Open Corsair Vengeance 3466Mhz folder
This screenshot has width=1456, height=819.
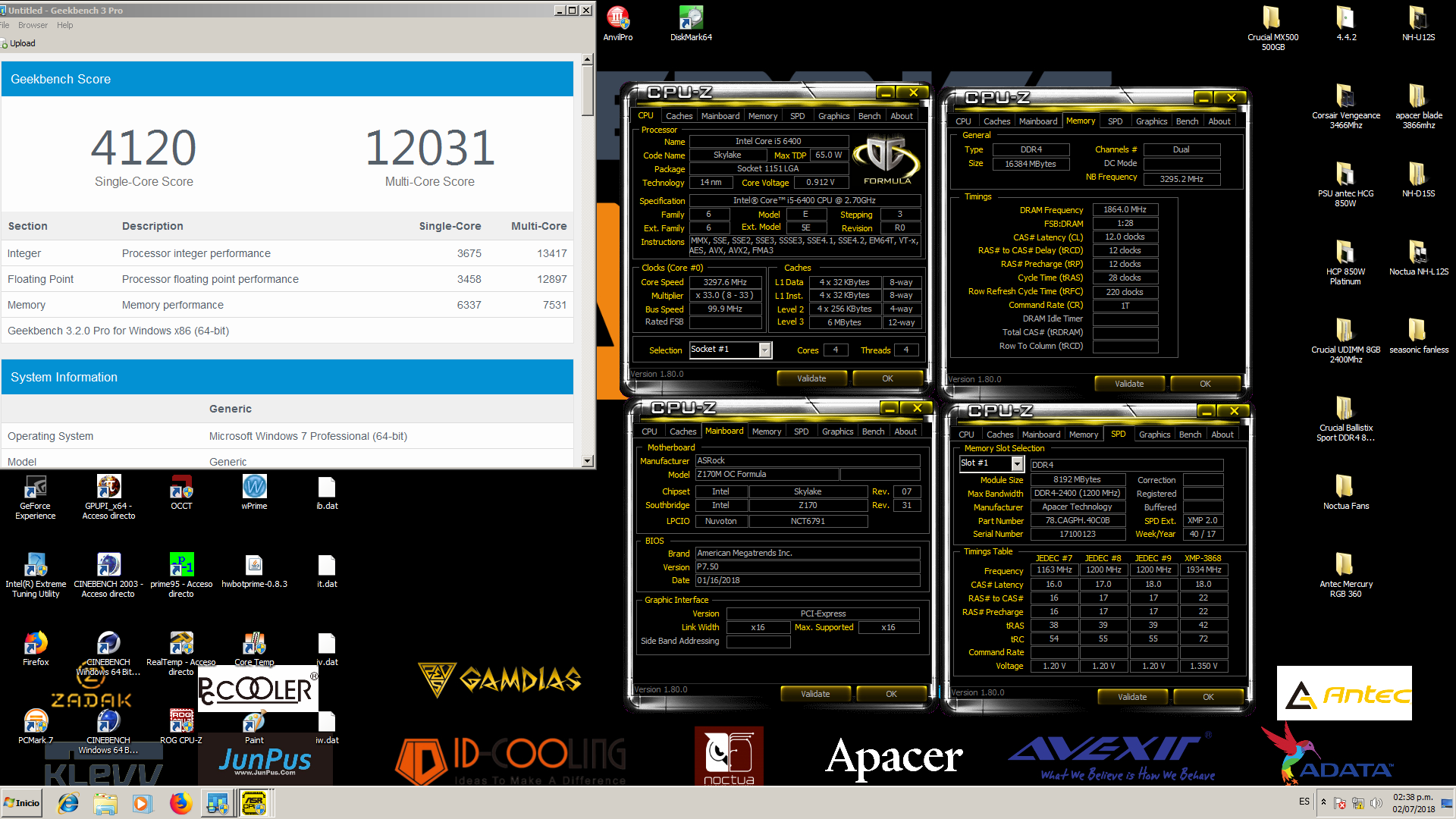[1346, 106]
